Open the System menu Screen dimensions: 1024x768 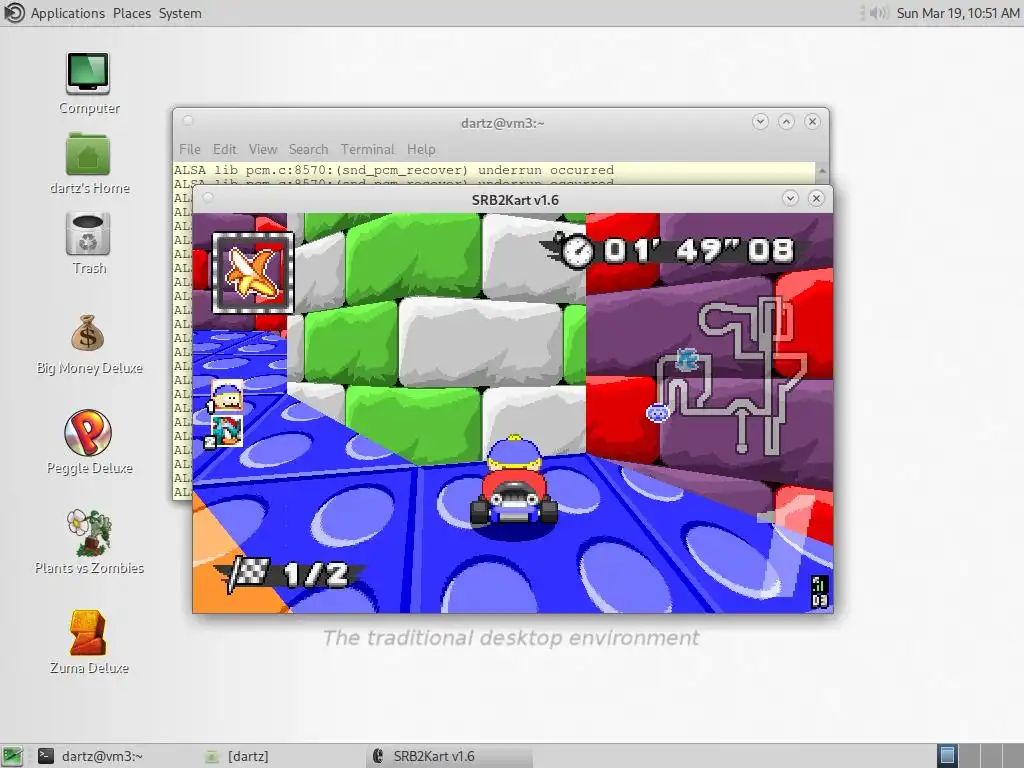pyautogui.click(x=180, y=13)
